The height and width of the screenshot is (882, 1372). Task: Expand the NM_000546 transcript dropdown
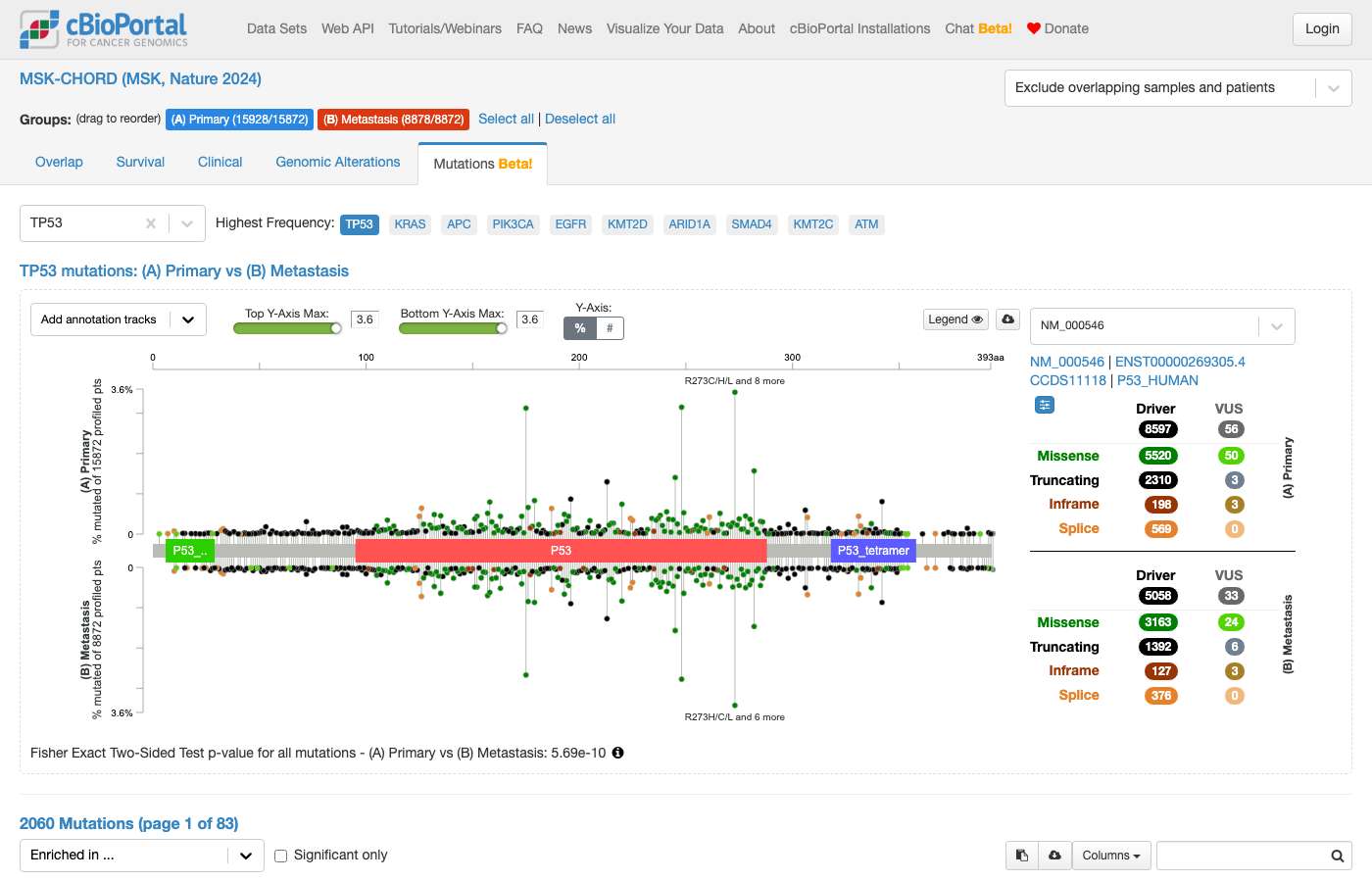tap(1276, 326)
